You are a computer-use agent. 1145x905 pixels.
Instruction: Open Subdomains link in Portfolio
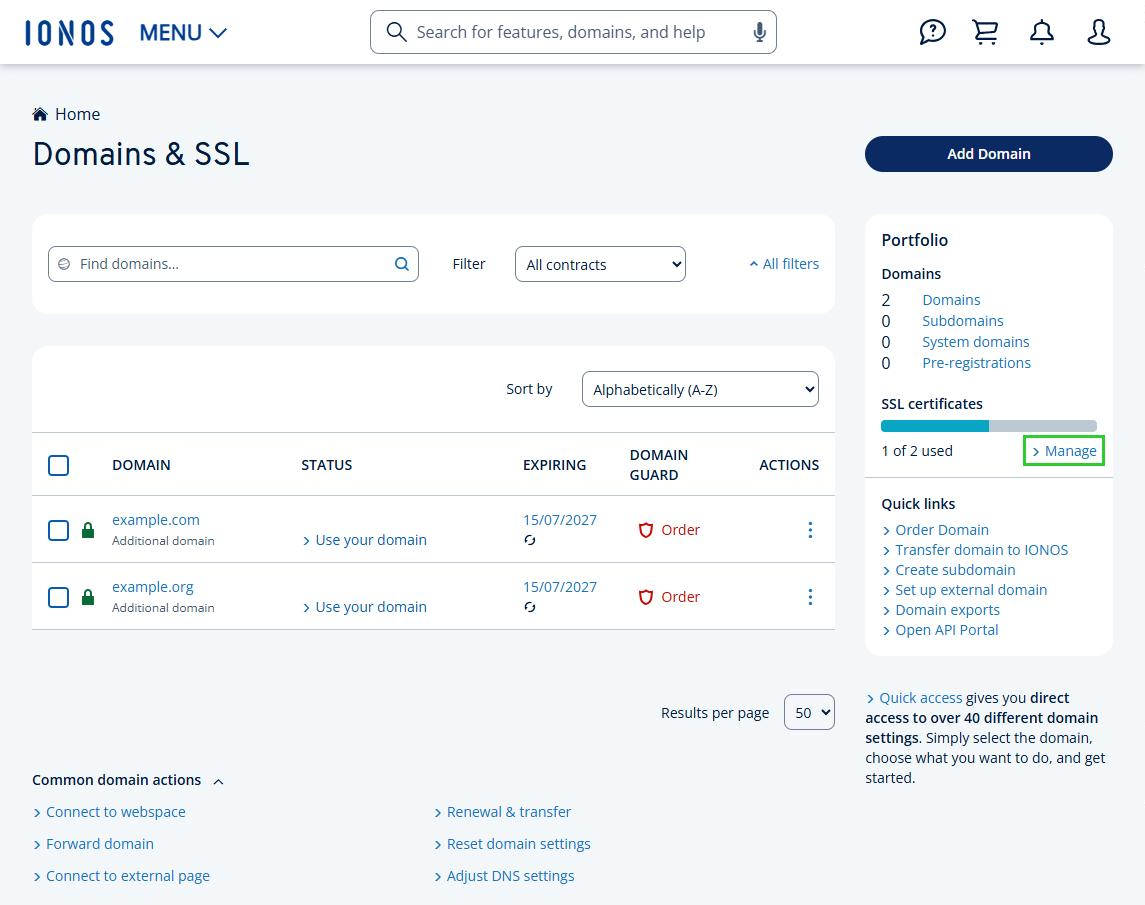[x=962, y=321]
